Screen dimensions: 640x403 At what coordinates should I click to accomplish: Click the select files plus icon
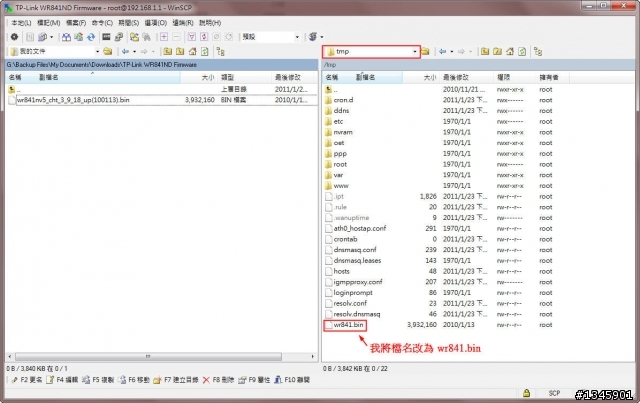coord(164,37)
